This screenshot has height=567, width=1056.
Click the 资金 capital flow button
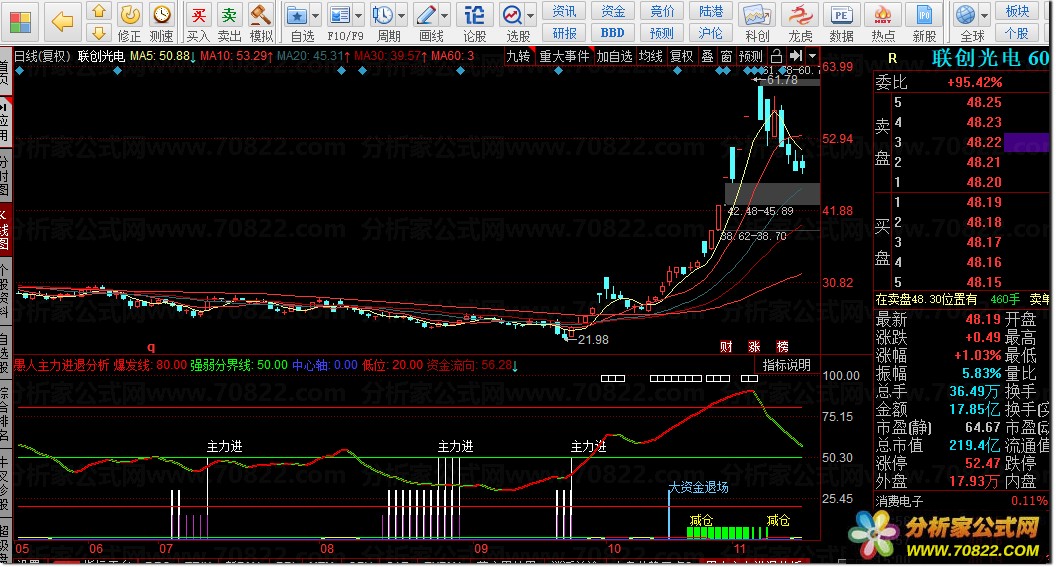click(x=613, y=11)
